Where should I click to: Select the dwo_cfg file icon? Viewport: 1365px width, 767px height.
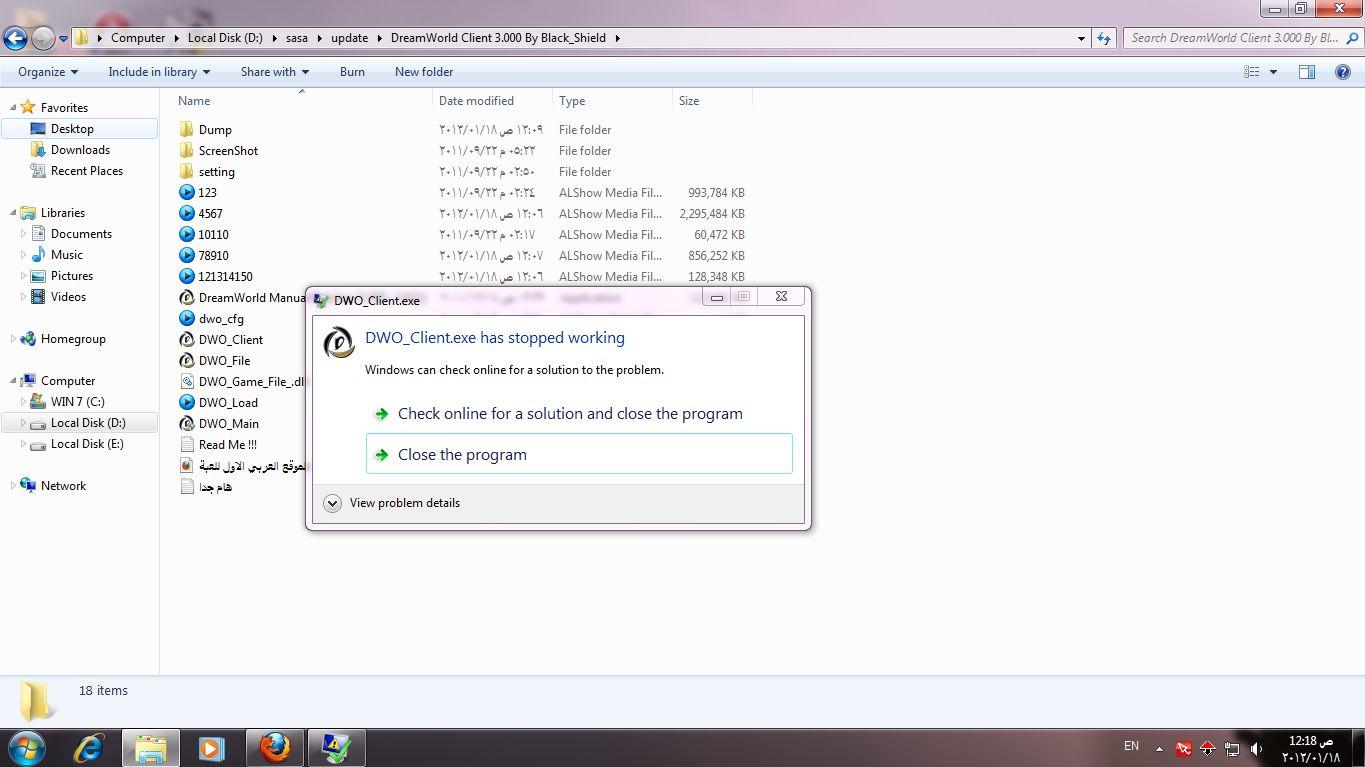click(x=187, y=318)
